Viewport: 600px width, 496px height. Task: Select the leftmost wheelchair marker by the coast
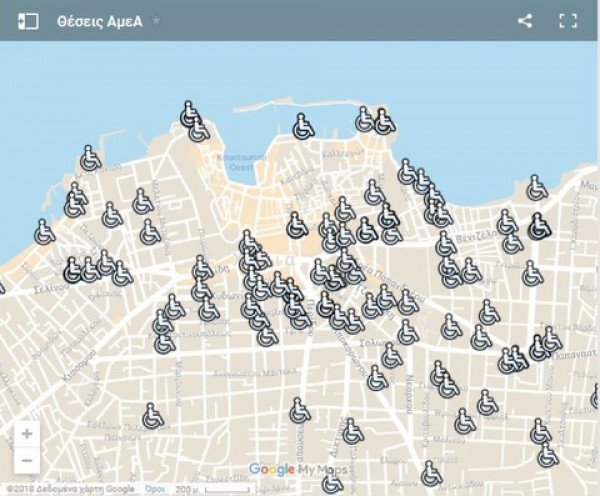(x=44, y=232)
